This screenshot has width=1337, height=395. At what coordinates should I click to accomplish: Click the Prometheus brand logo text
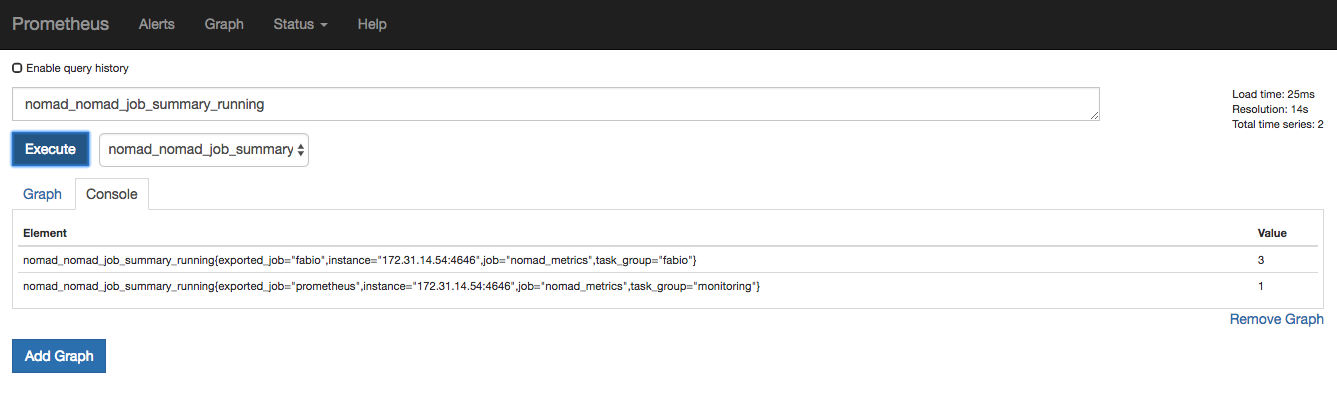click(60, 24)
